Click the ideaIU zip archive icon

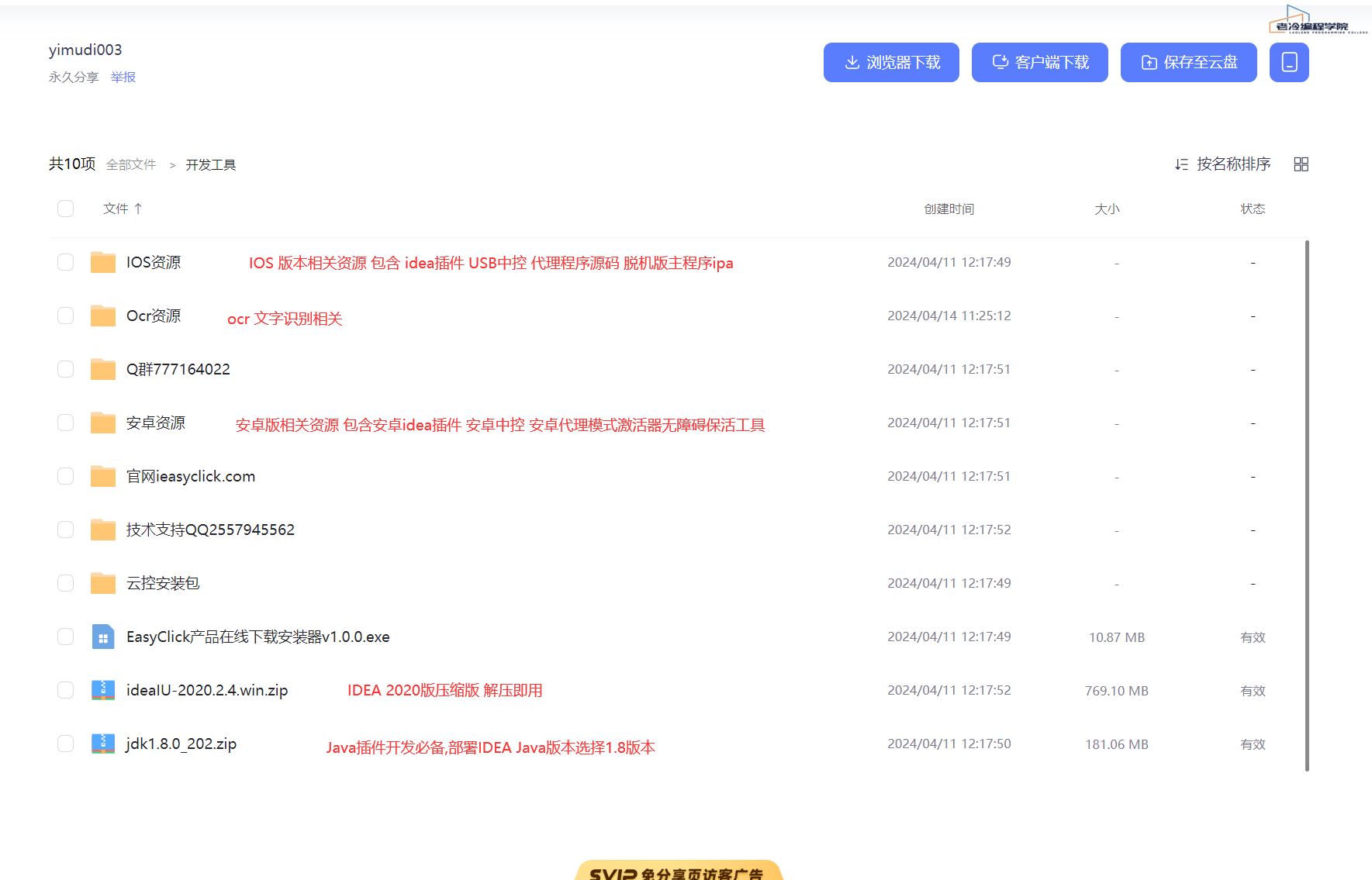103,690
